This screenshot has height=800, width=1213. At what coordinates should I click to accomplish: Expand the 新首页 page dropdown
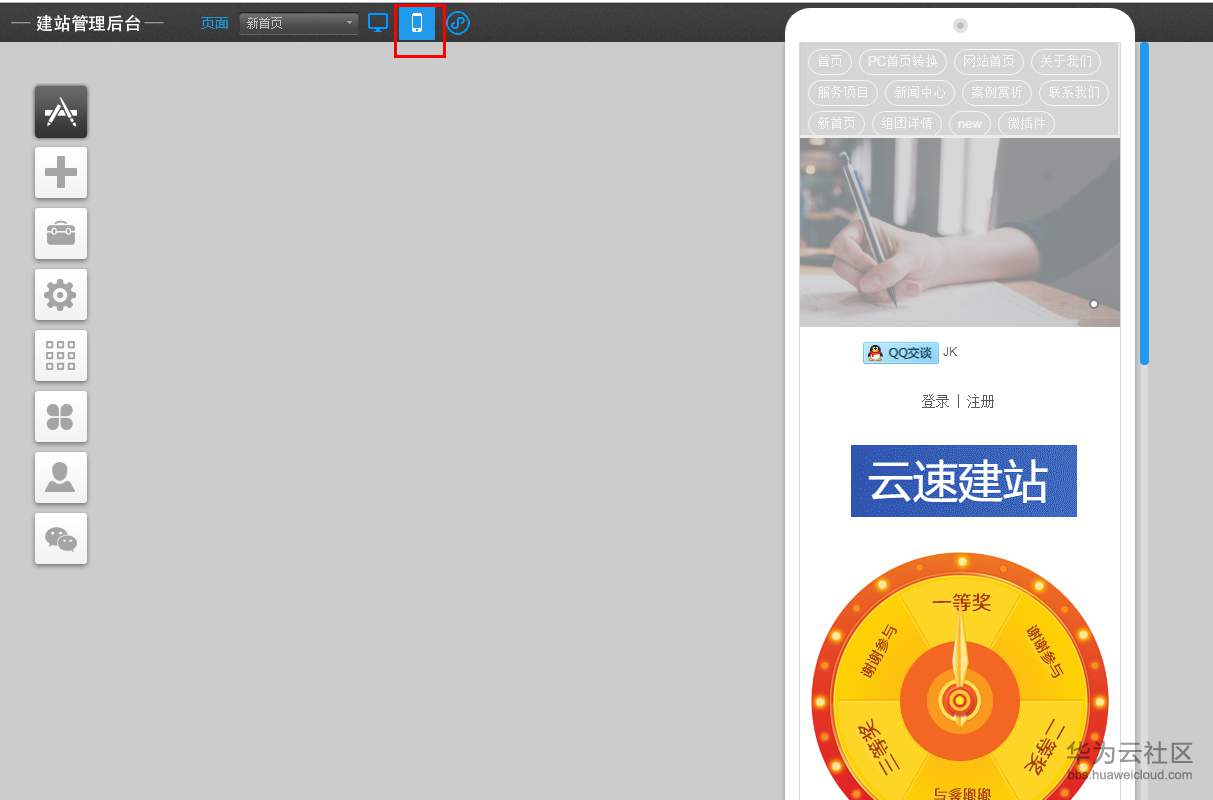pyautogui.click(x=299, y=23)
